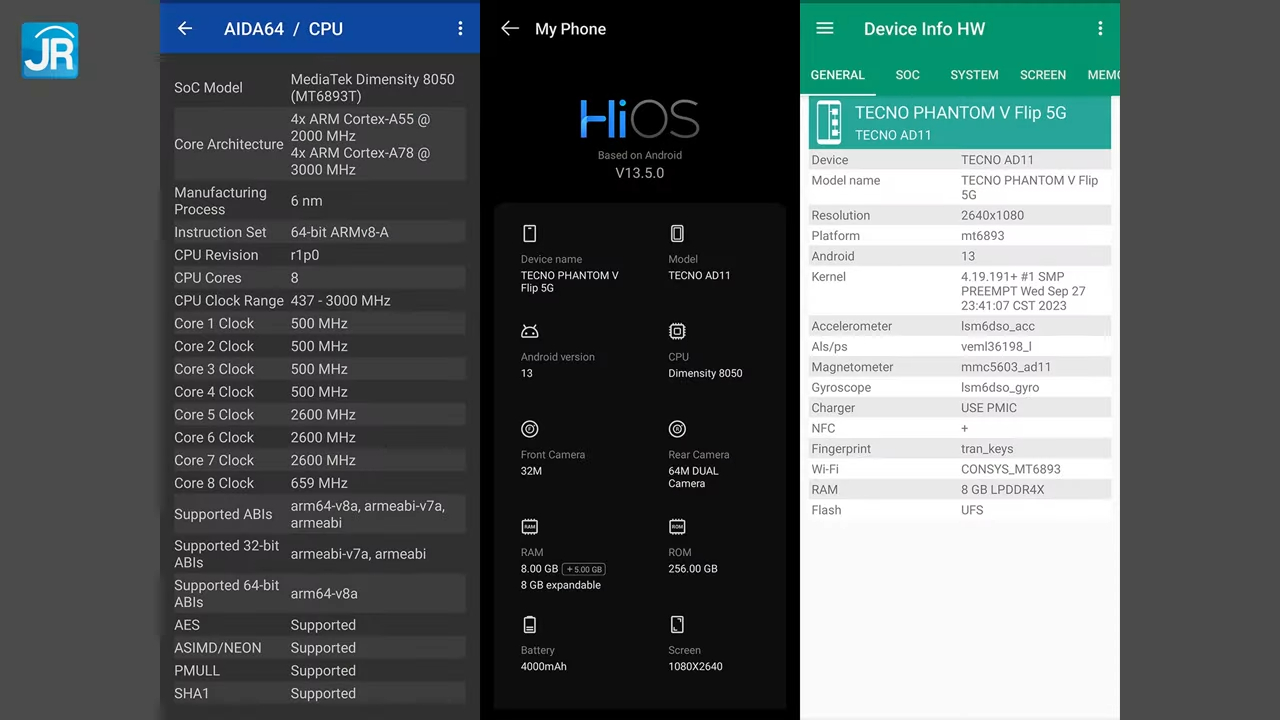Image resolution: width=1280 pixels, height=720 pixels.
Task: Open the AIDA64 three-dot overflow menu
Action: pos(460,29)
